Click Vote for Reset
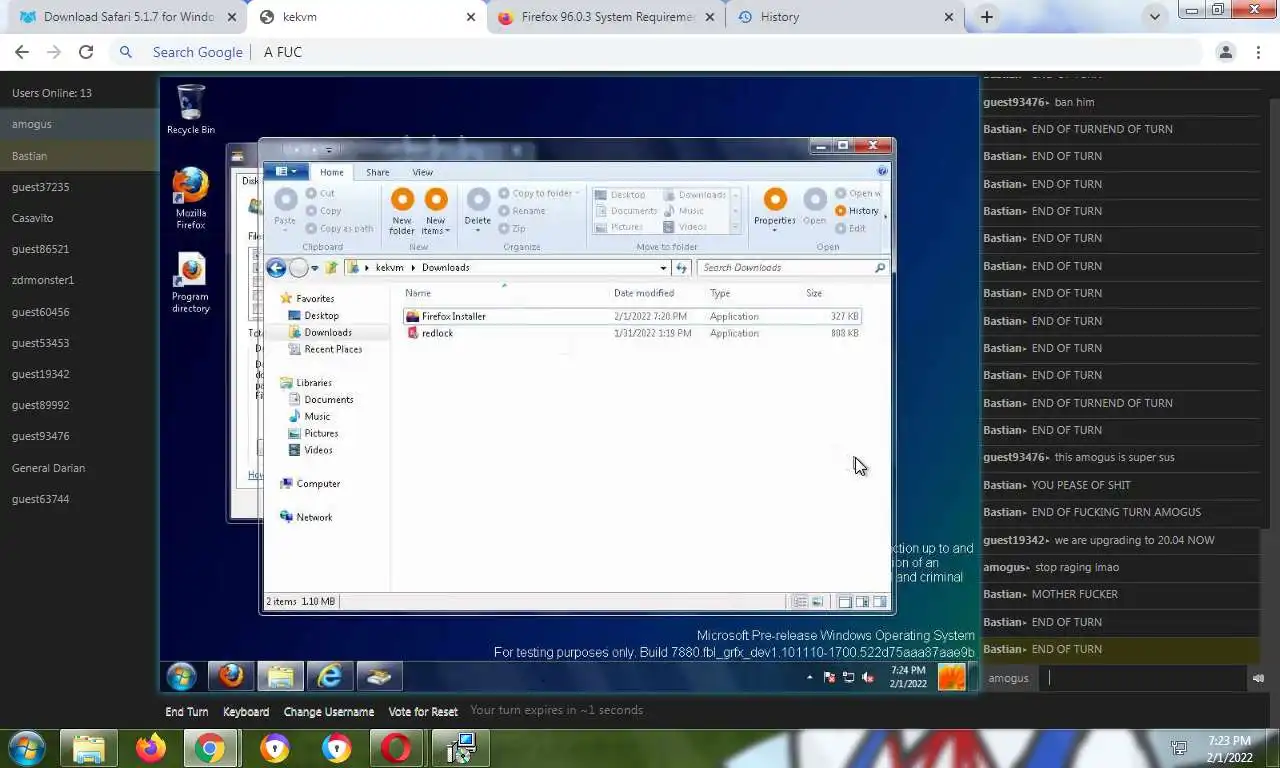The height and width of the screenshot is (768, 1280). (423, 712)
